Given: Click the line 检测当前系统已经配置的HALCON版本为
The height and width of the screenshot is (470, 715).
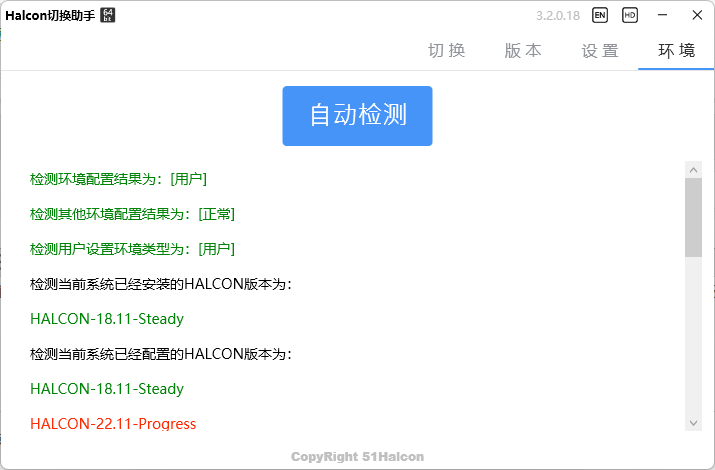Looking at the screenshot, I should tap(161, 354).
